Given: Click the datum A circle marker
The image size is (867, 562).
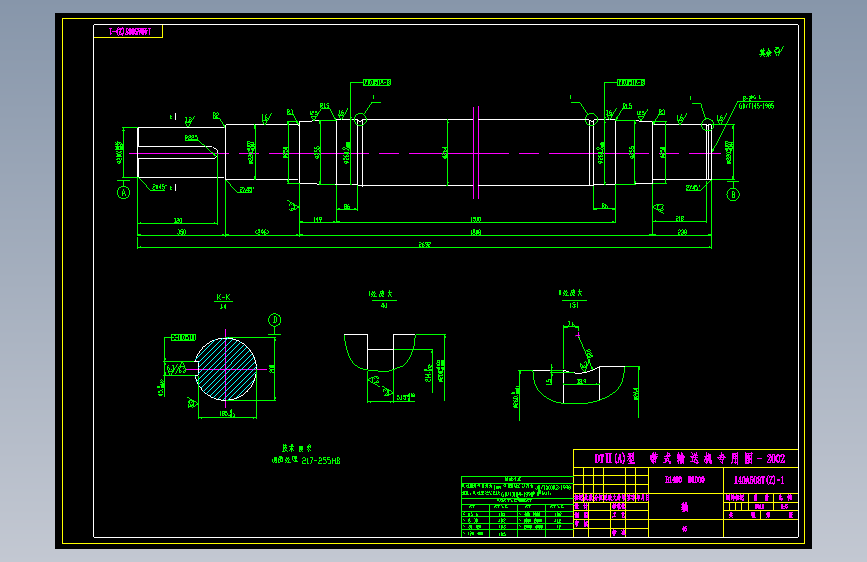Looking at the screenshot, I should 123,192.
